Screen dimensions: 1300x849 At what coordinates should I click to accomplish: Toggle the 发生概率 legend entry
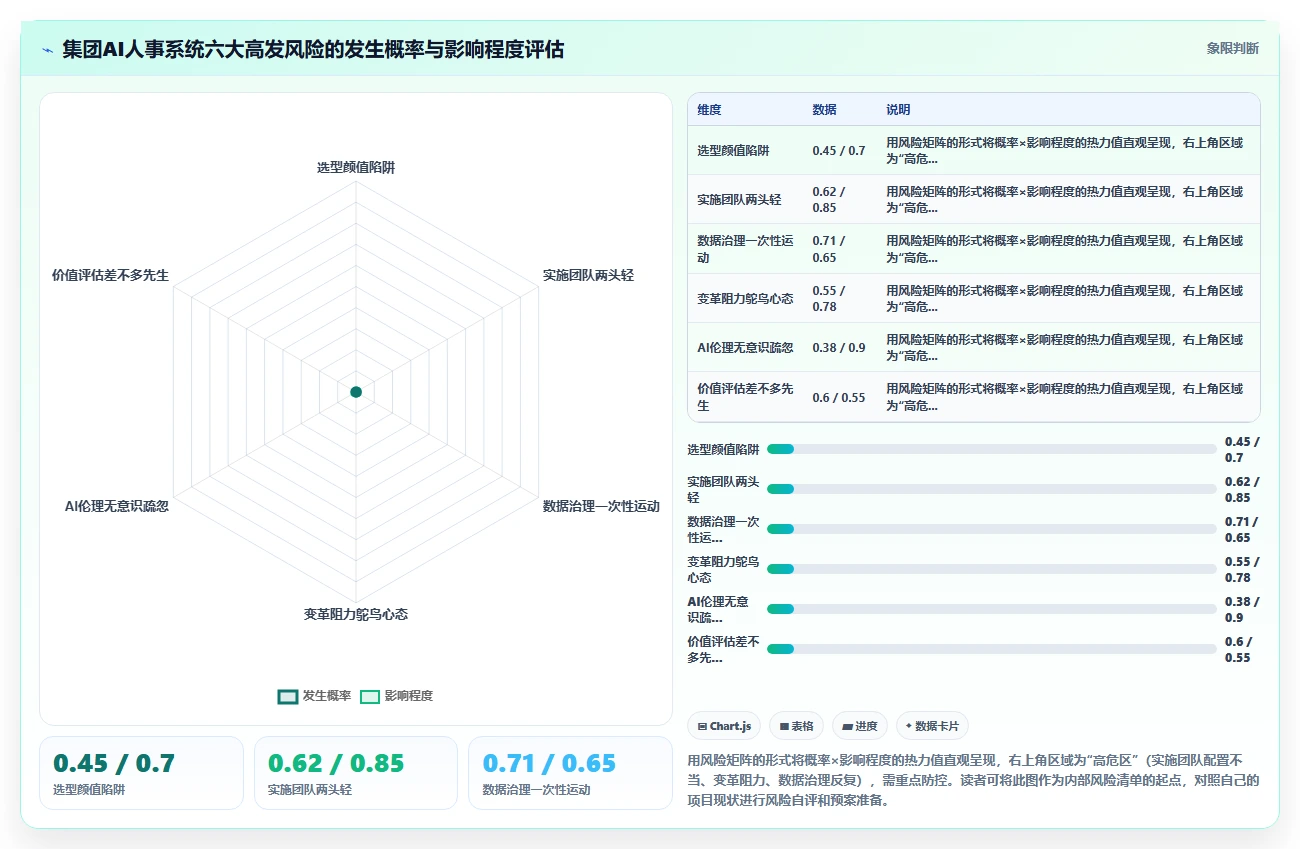314,696
